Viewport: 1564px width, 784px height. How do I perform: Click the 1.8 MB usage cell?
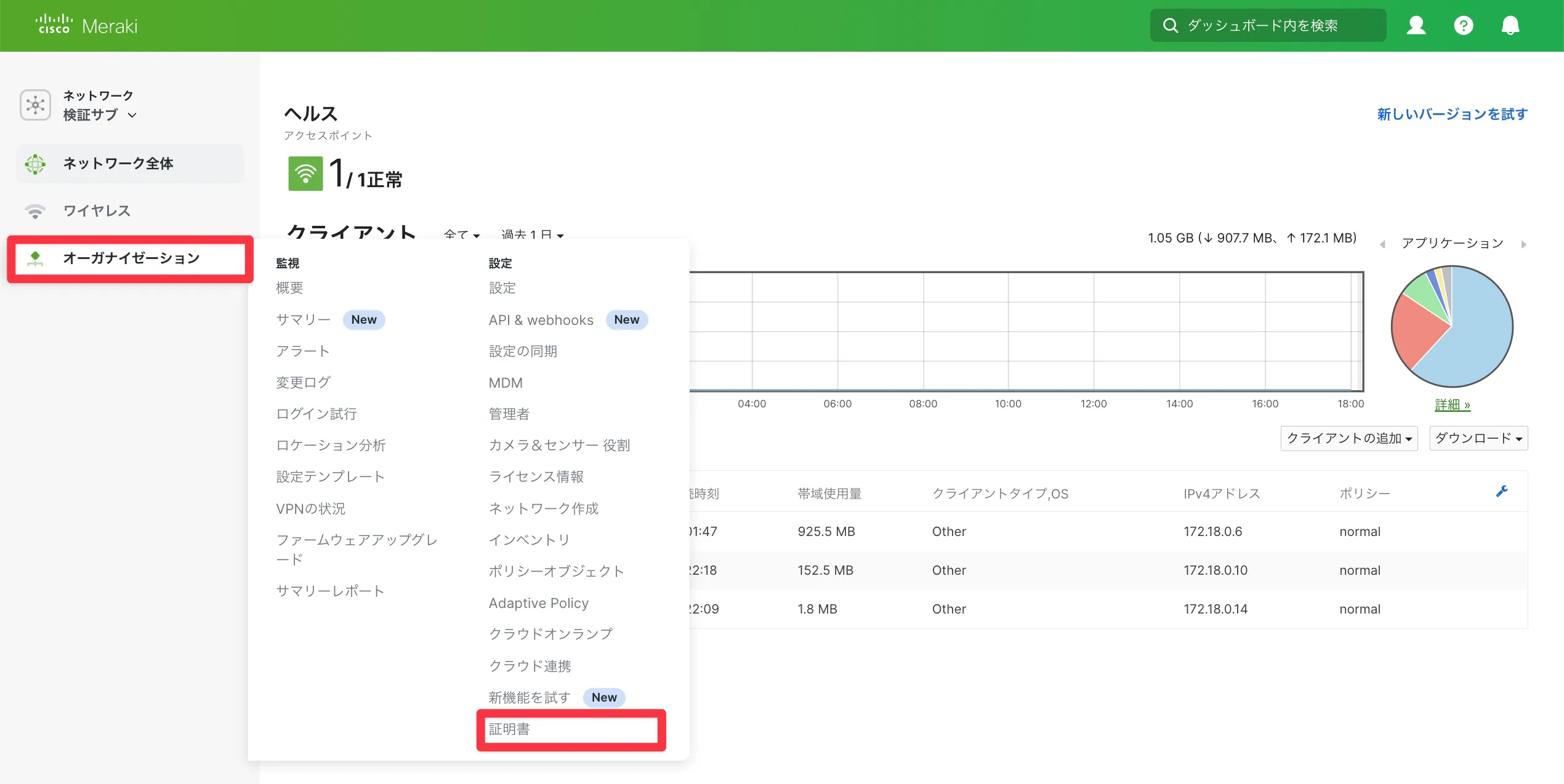[x=817, y=609]
